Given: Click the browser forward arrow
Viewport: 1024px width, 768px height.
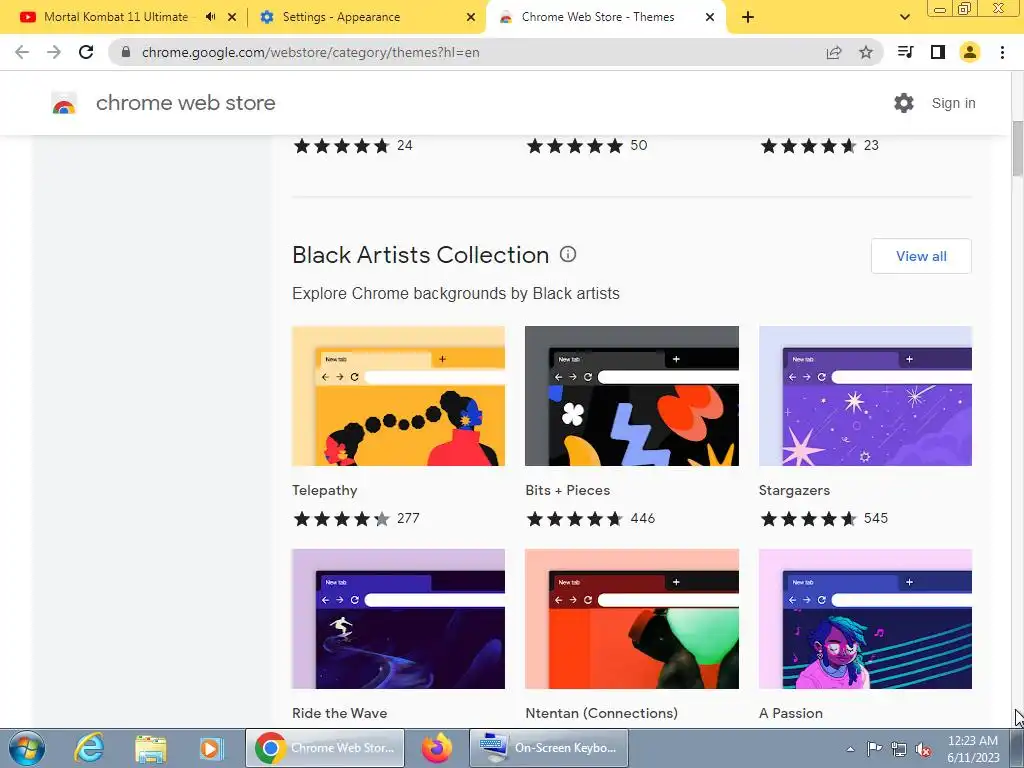Looking at the screenshot, I should 54,52.
